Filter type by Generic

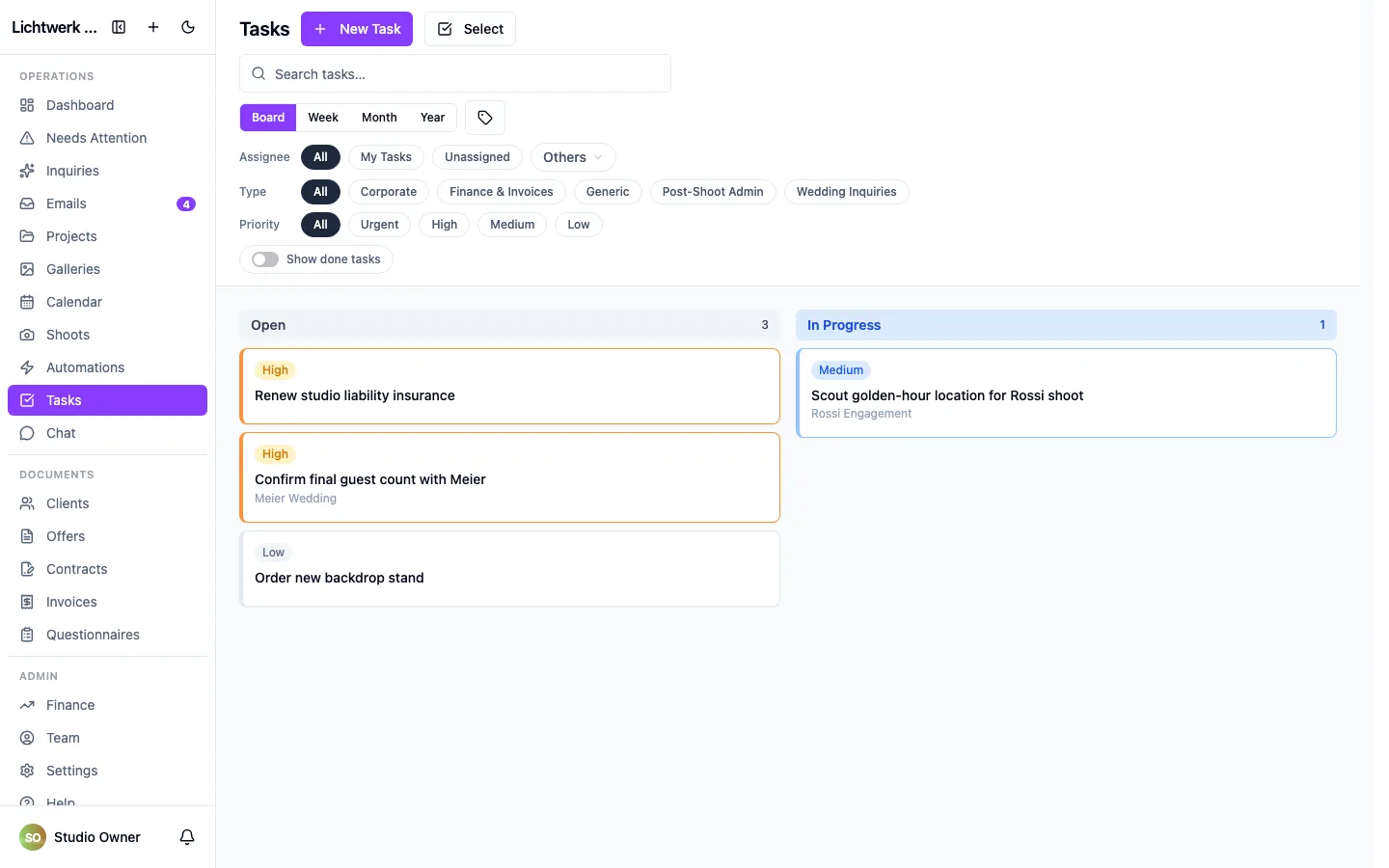(608, 192)
